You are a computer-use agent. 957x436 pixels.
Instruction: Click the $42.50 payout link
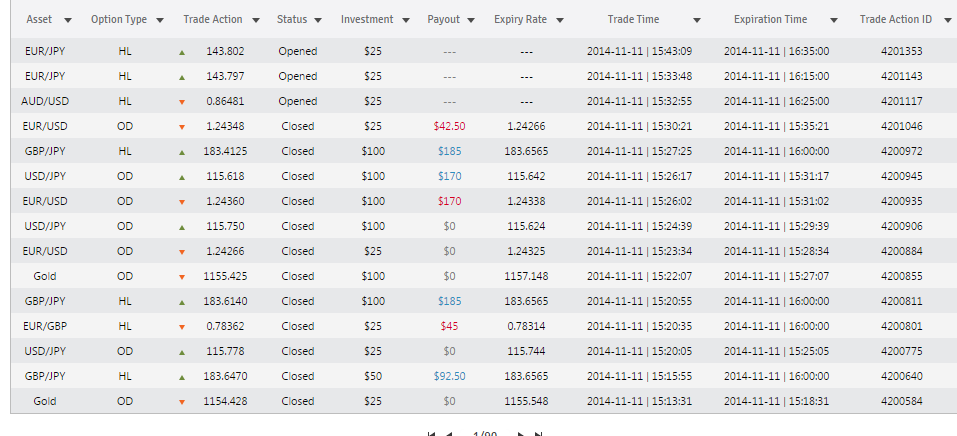(x=449, y=126)
